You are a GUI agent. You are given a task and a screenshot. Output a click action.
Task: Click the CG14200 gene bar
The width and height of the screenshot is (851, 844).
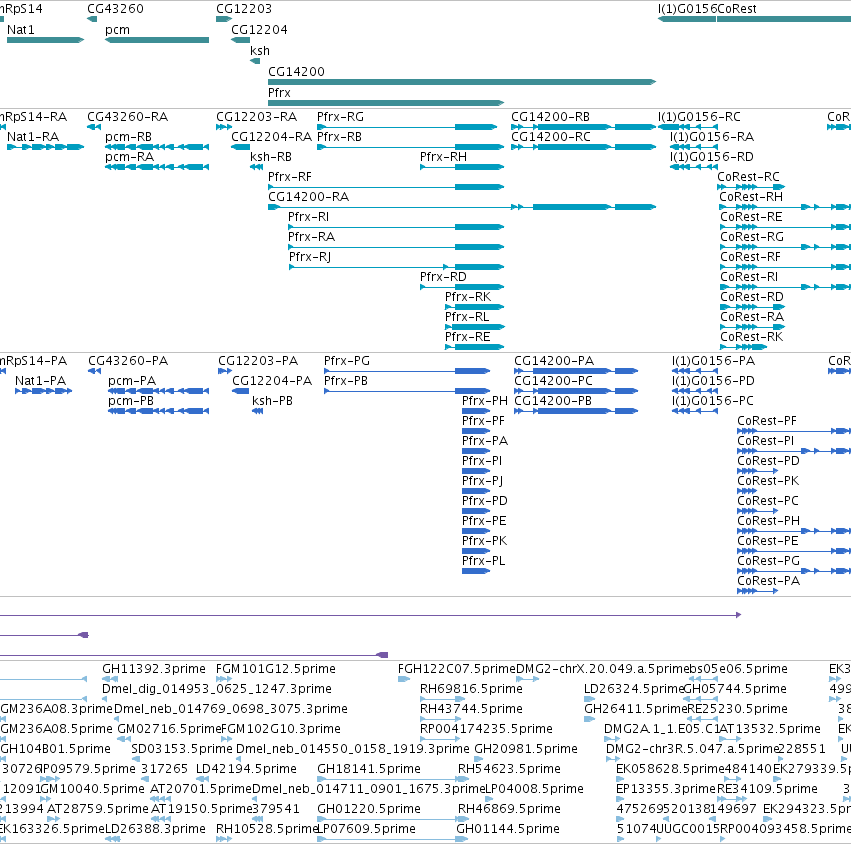(x=462, y=82)
